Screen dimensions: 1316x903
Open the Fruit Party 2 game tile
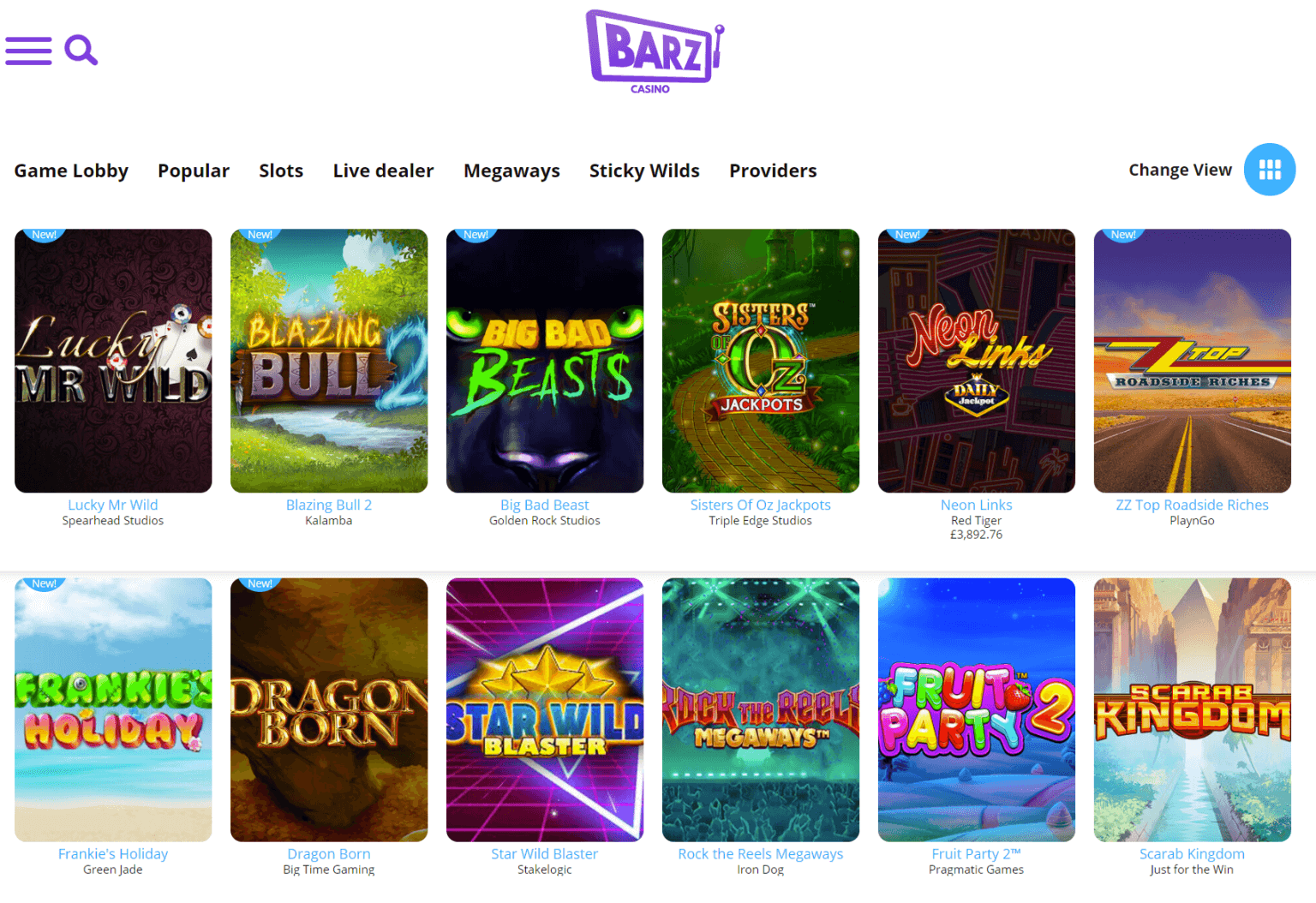point(977,709)
